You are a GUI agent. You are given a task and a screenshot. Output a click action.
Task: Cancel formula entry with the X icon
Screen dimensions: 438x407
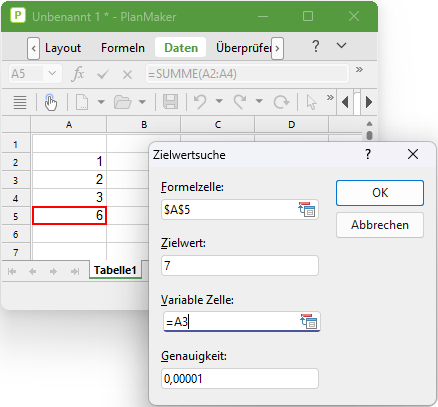tap(127, 74)
